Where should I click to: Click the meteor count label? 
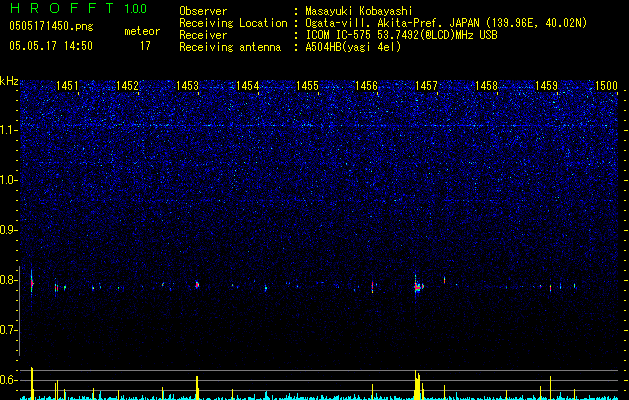click(x=142, y=31)
